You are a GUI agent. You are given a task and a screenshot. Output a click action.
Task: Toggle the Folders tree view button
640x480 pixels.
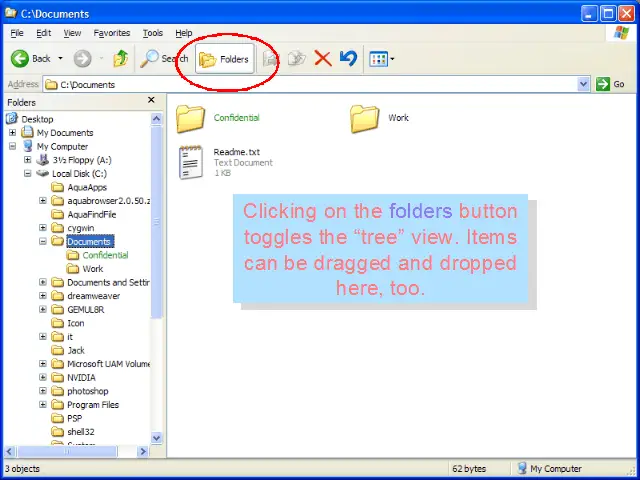point(224,59)
